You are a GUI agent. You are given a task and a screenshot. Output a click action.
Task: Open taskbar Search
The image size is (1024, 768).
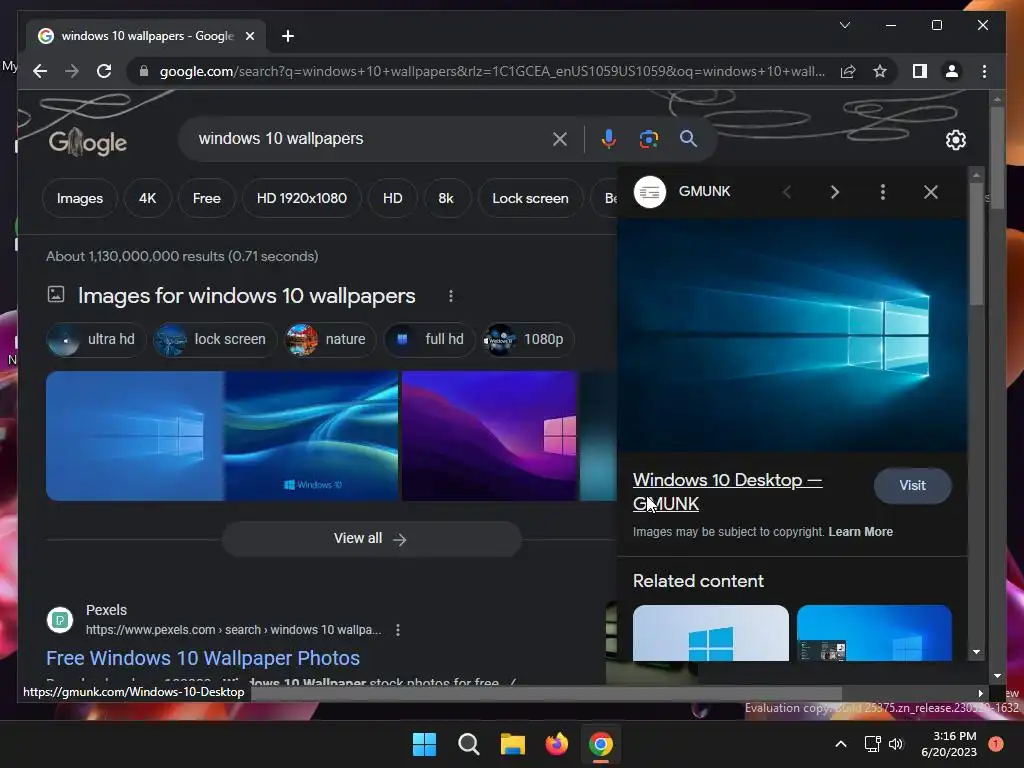tap(468, 744)
